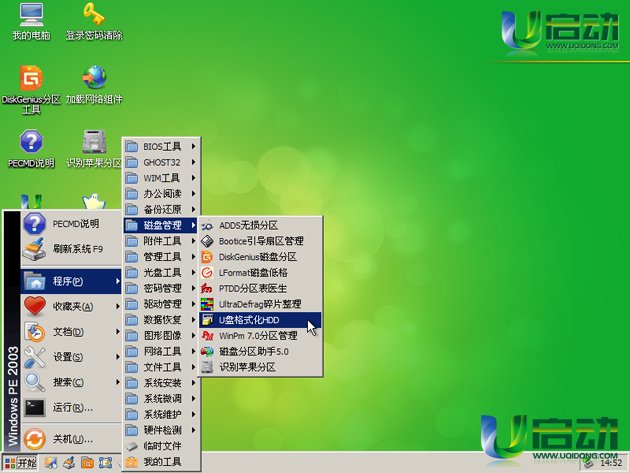The image size is (630, 473).
Task: Expand the 光盘工具 folder submenu
Action: (x=161, y=272)
